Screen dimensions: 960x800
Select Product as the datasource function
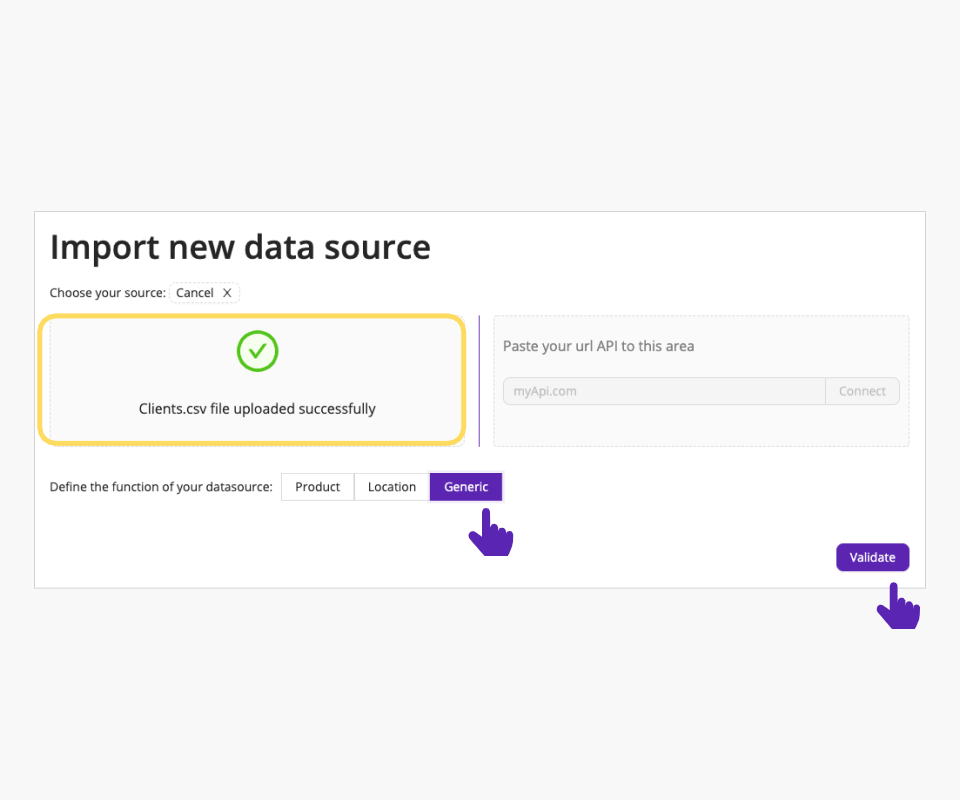(318, 487)
